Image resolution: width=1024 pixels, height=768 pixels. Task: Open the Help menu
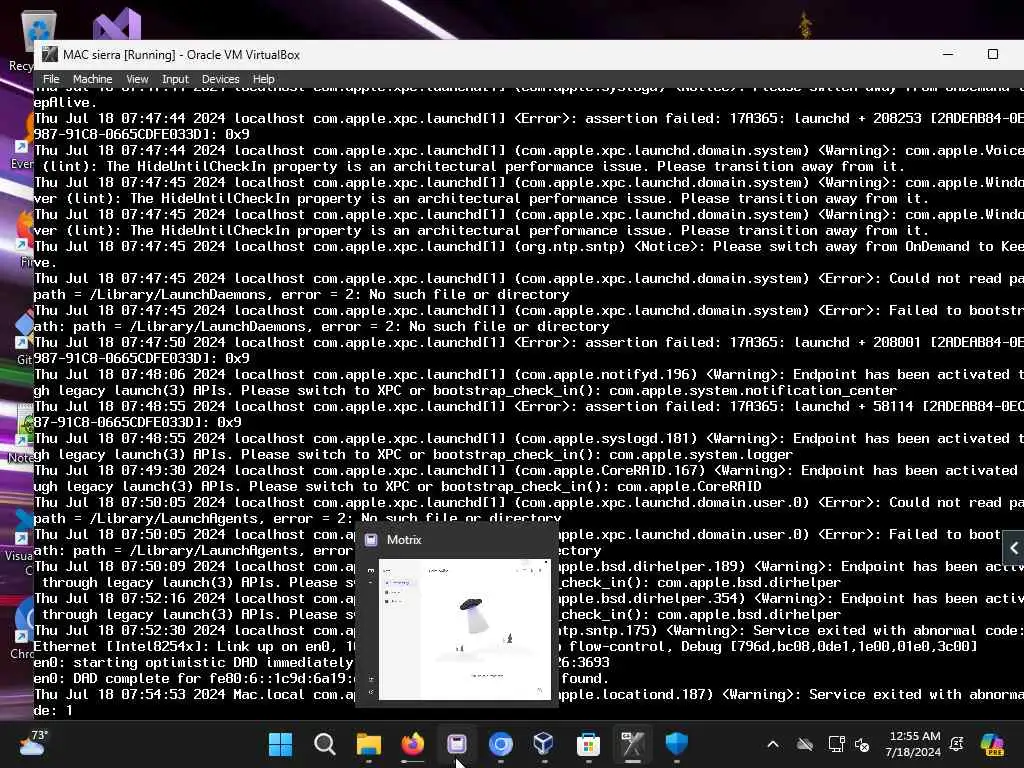(263, 79)
